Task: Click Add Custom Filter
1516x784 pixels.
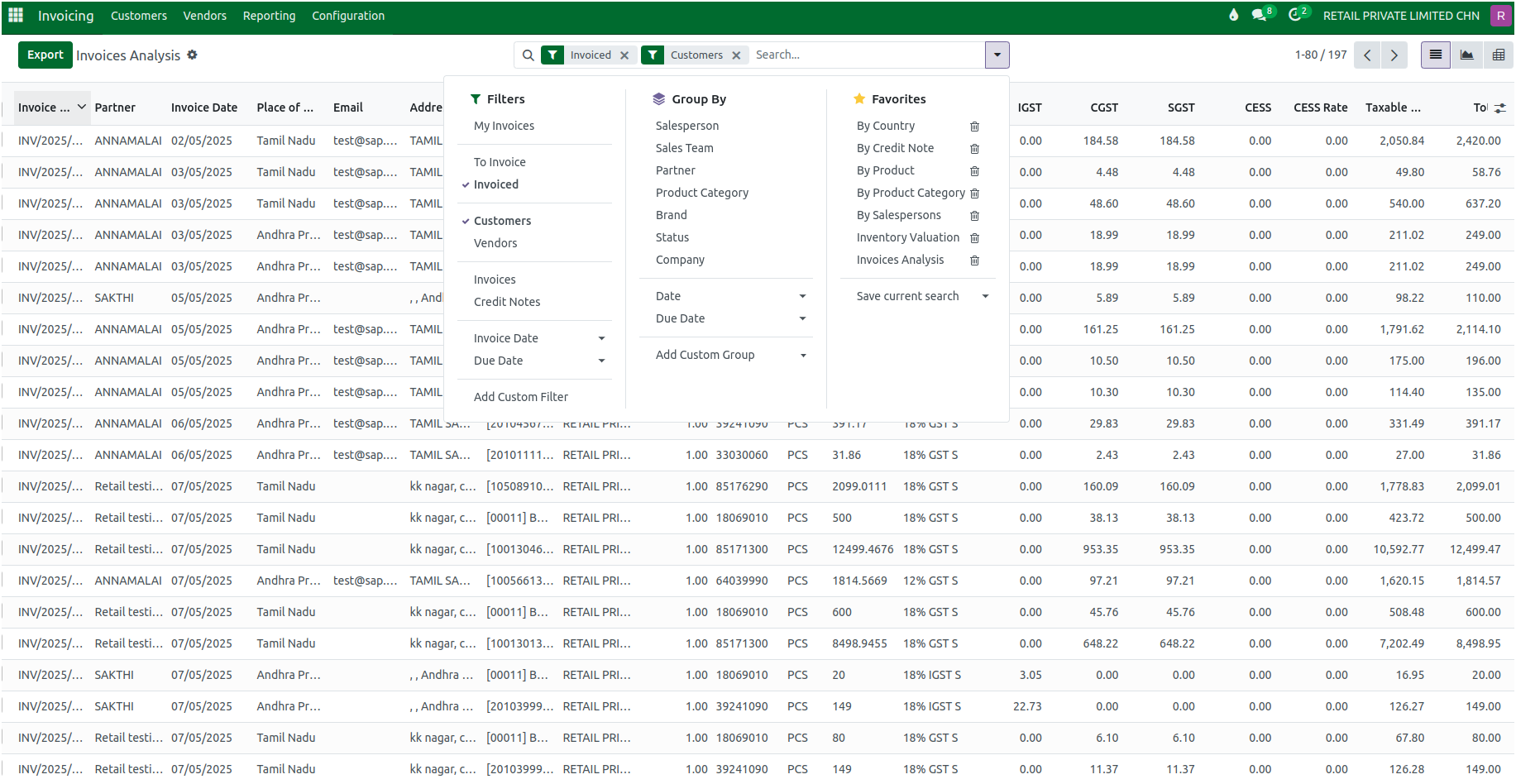Action: click(x=521, y=397)
